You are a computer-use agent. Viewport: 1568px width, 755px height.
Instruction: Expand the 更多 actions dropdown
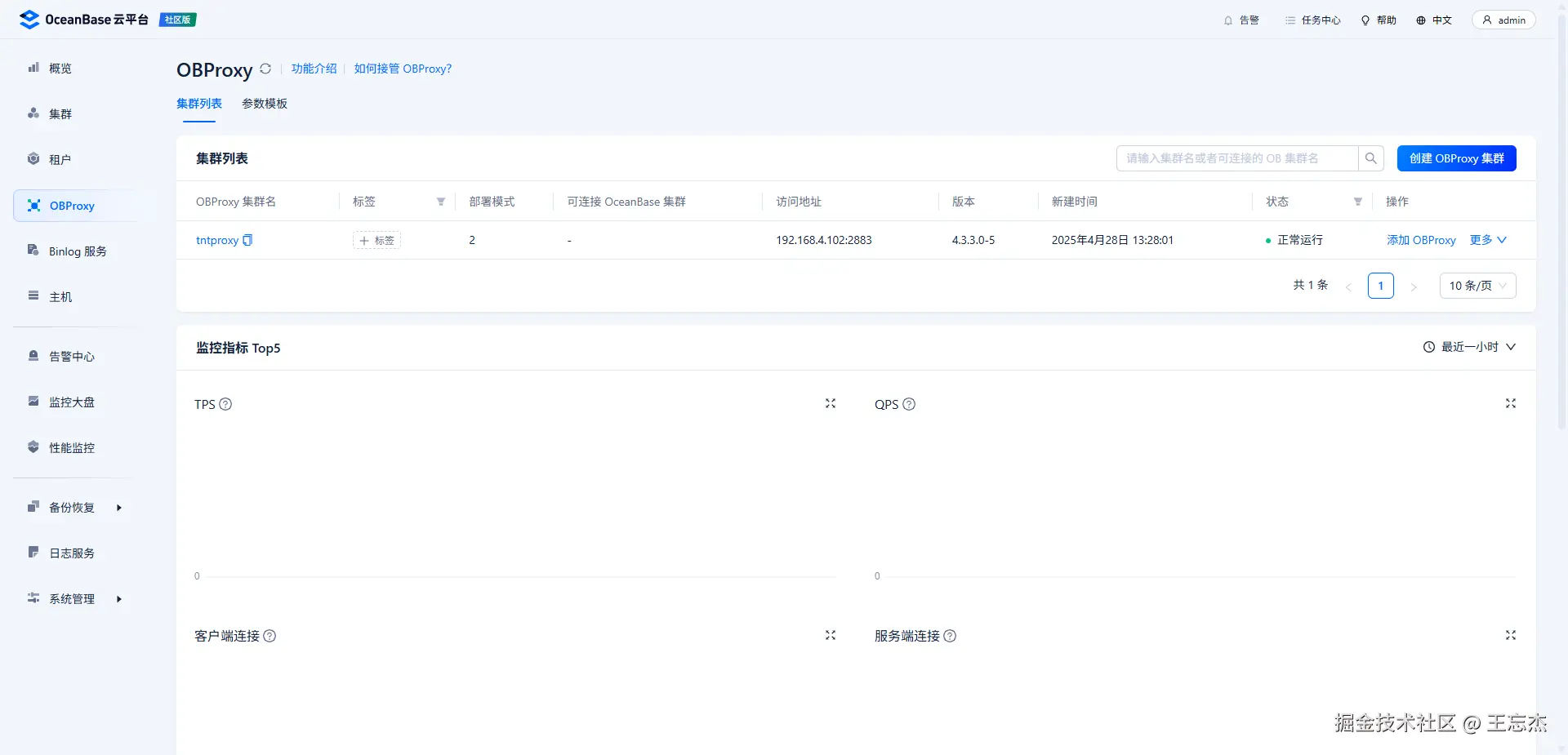(x=1488, y=240)
